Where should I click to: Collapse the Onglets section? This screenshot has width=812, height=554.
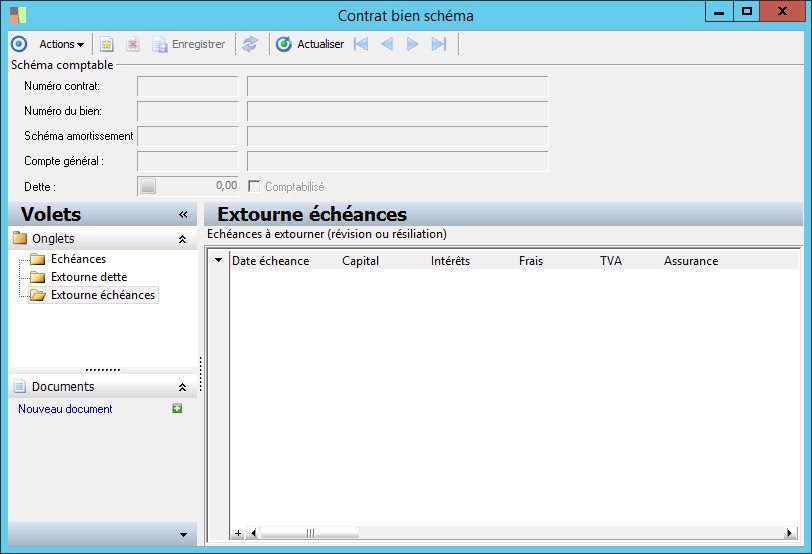[x=182, y=239]
